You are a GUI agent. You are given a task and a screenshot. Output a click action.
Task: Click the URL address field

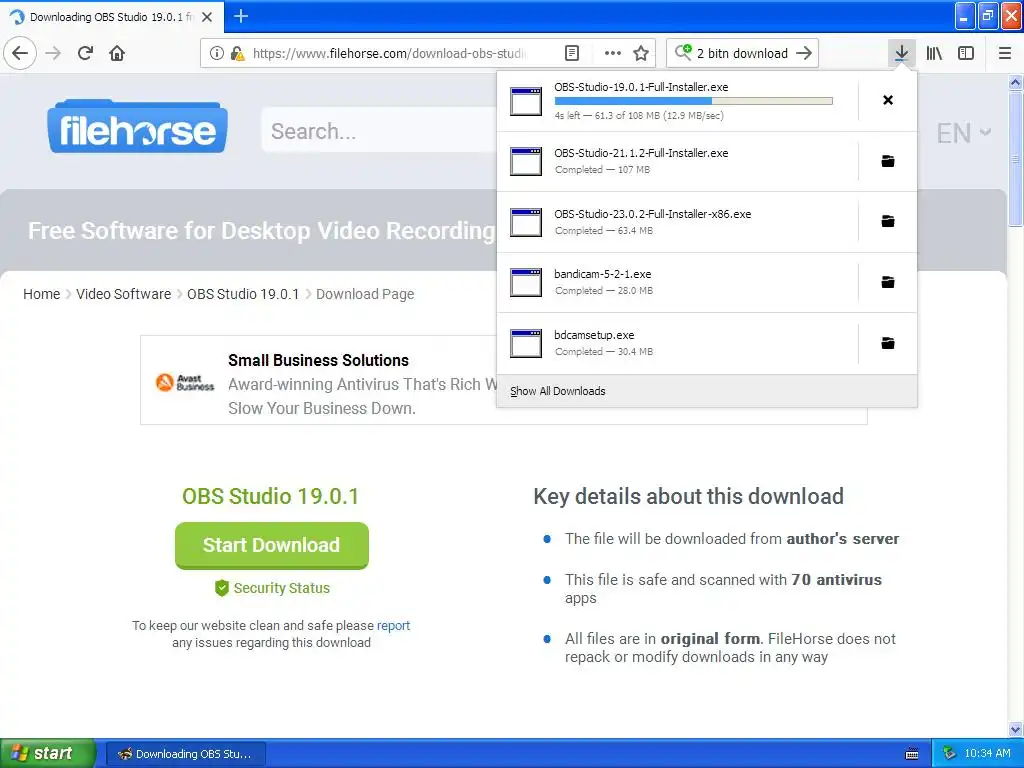[389, 53]
